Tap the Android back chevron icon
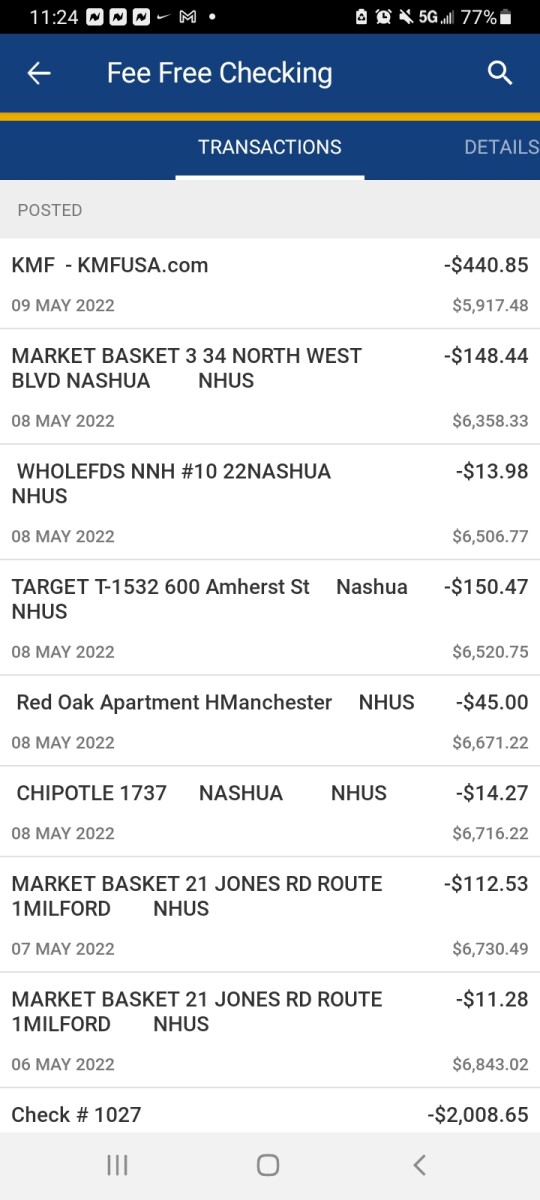This screenshot has width=540, height=1200. click(420, 1165)
